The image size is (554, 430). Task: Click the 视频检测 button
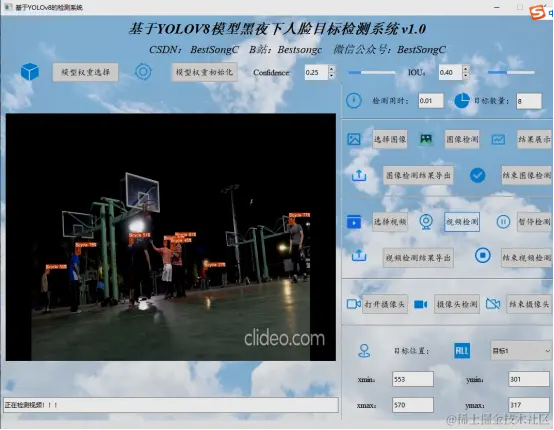[462, 222]
